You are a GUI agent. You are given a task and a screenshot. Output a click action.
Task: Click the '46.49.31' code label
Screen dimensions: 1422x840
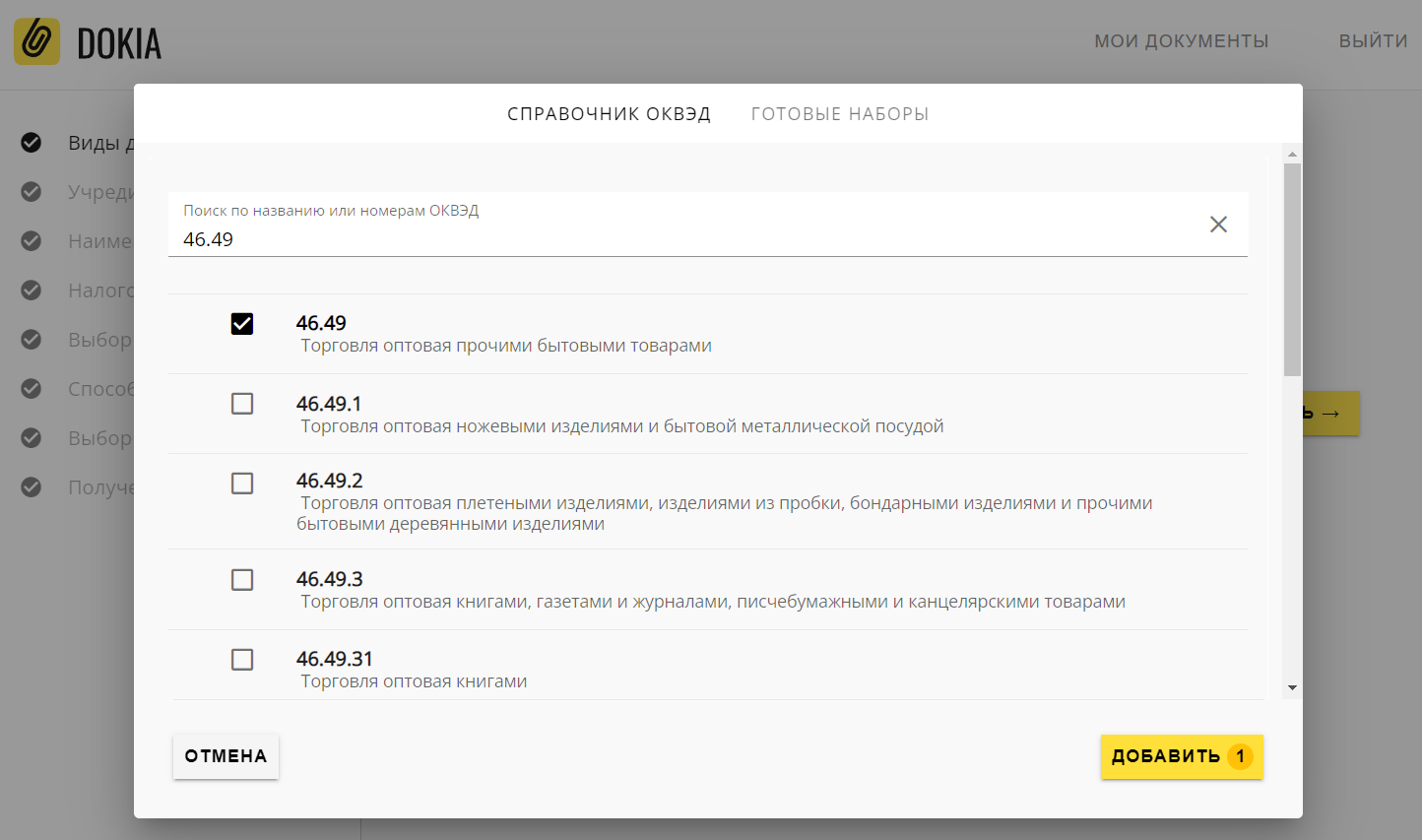335,659
